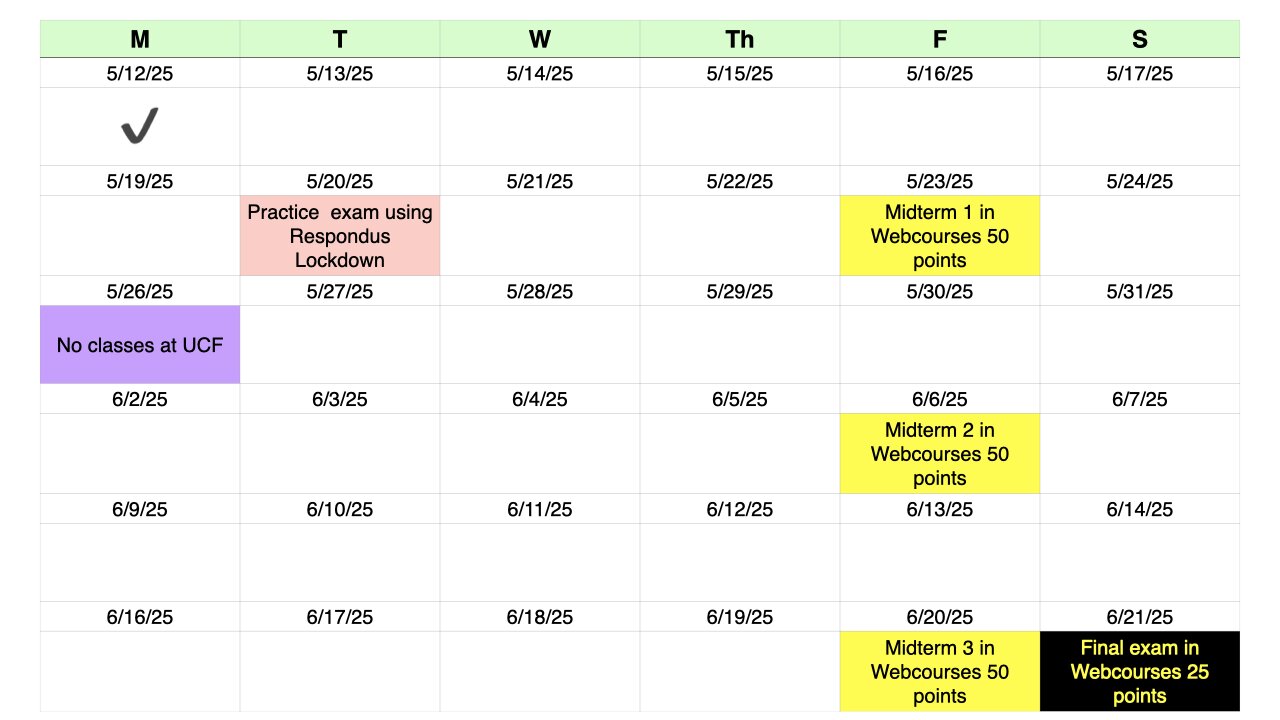Select the 5/20/25 date cell

click(x=340, y=181)
